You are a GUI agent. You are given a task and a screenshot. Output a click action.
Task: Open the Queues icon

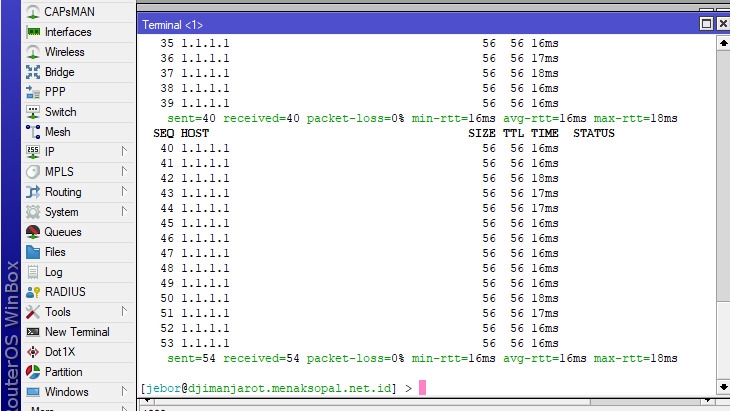click(33, 232)
